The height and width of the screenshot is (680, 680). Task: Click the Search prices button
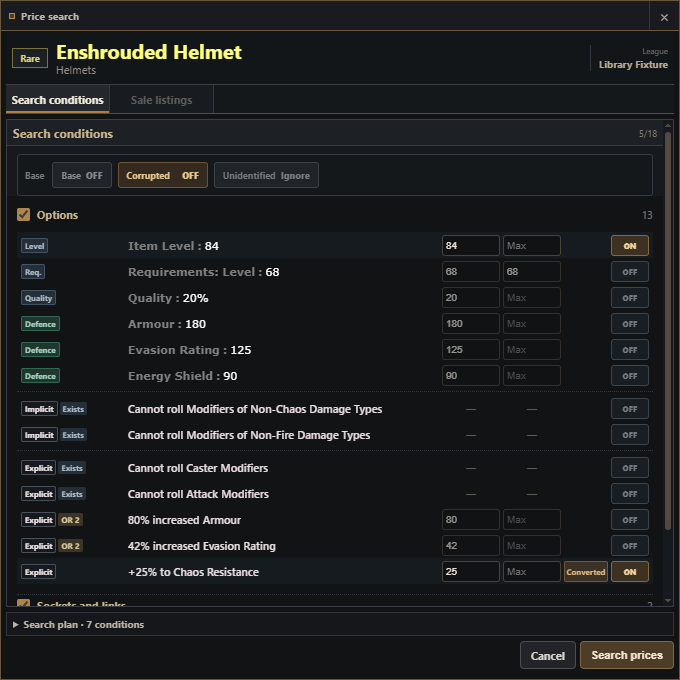pos(627,655)
